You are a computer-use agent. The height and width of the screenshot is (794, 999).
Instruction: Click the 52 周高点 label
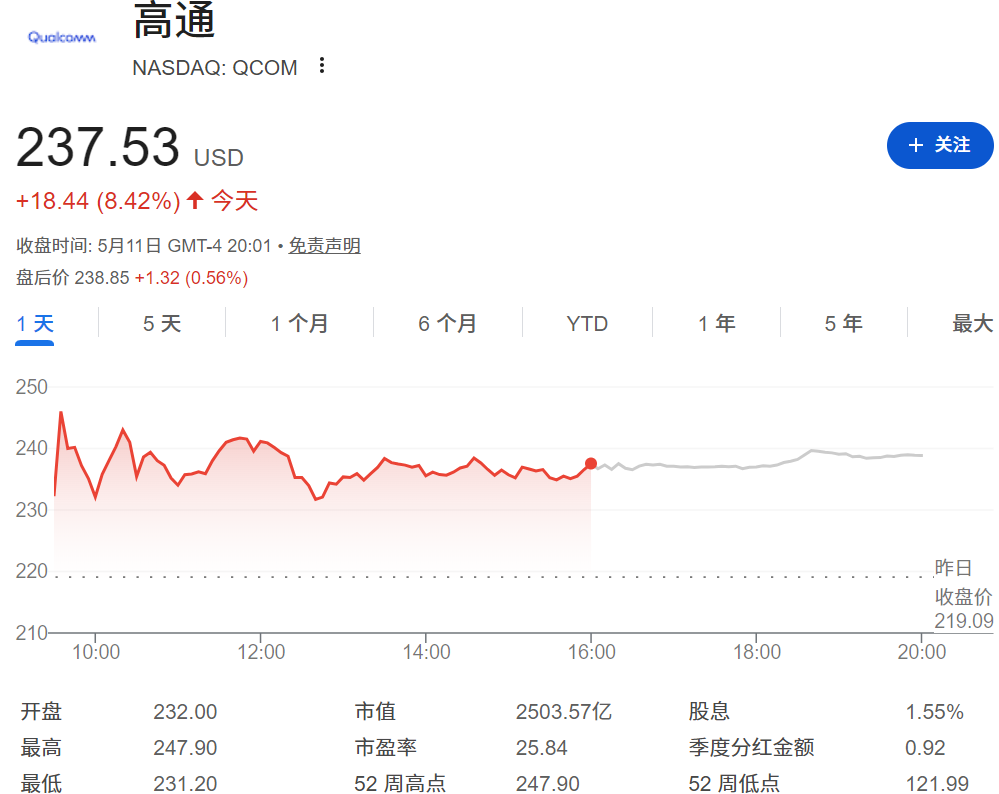[x=400, y=783]
